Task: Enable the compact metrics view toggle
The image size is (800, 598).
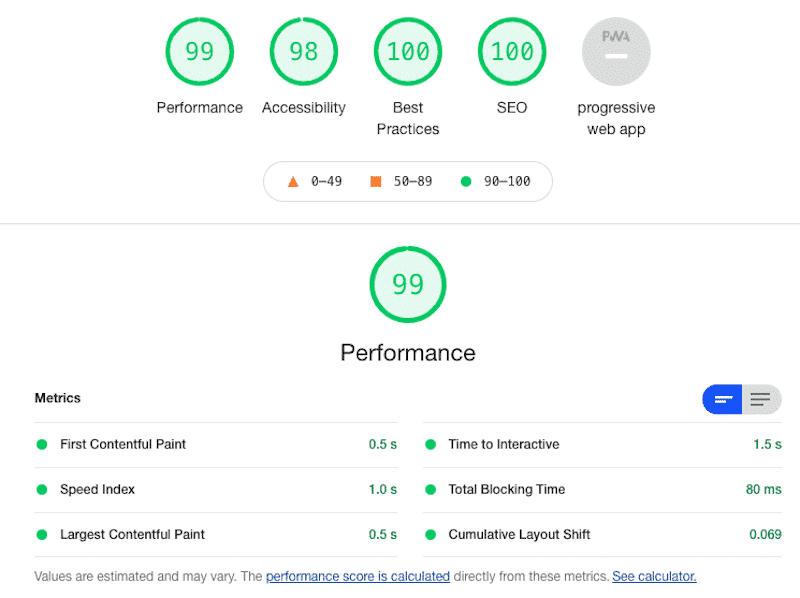Action: [722, 399]
